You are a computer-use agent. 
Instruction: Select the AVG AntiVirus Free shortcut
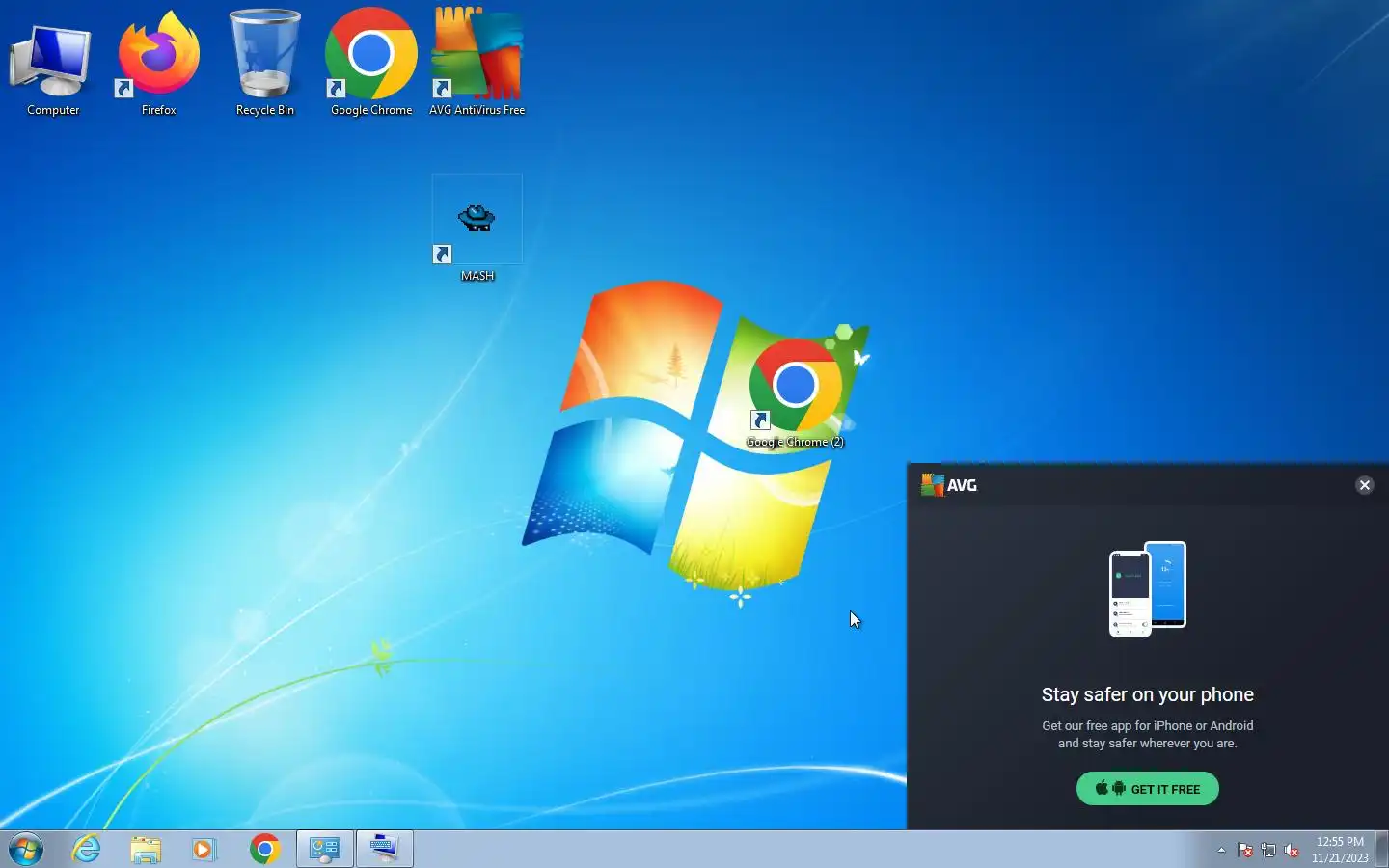click(x=477, y=63)
